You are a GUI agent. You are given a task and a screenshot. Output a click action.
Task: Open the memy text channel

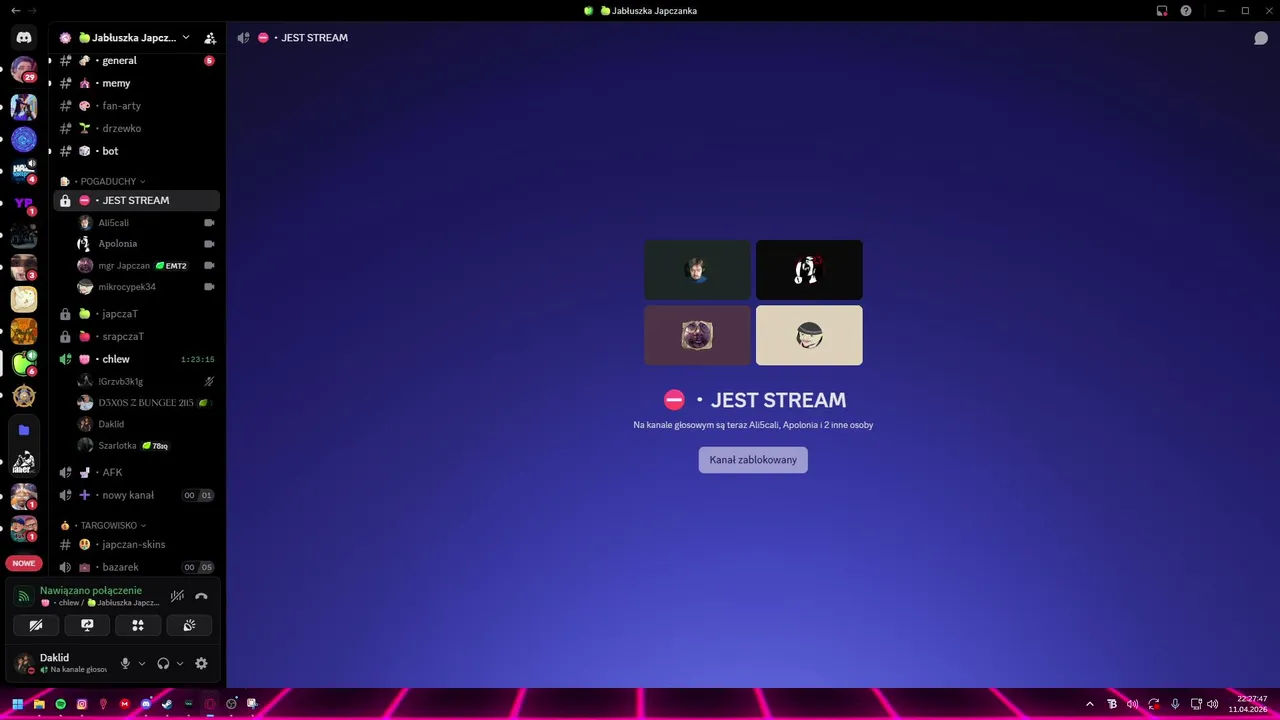click(x=137, y=83)
